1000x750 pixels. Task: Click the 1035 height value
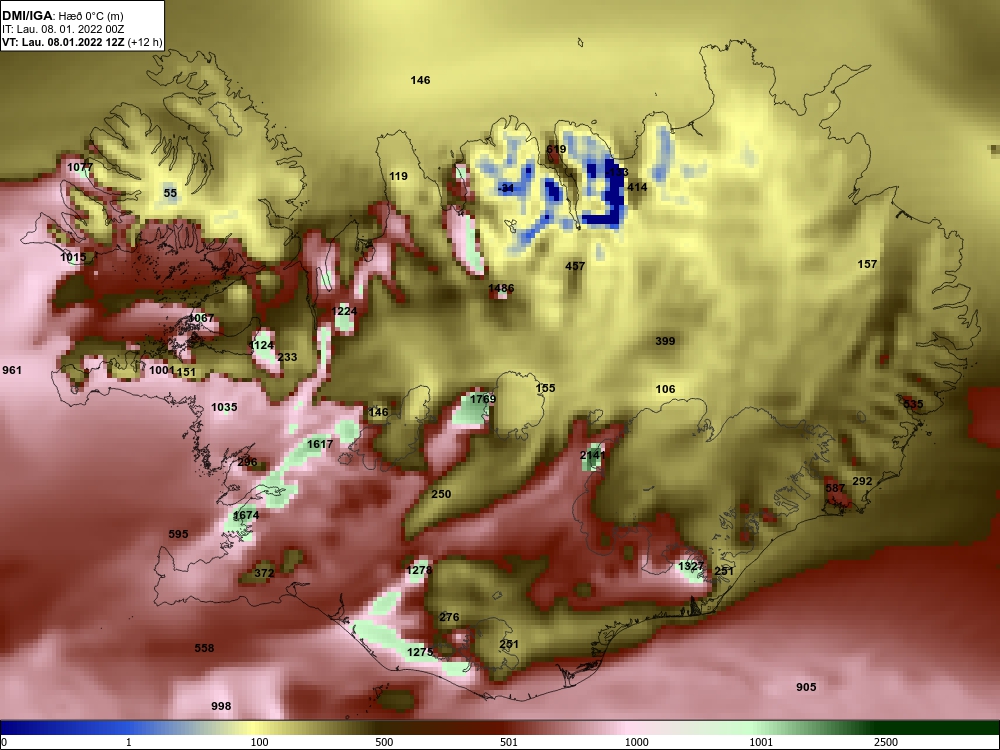[x=224, y=407]
